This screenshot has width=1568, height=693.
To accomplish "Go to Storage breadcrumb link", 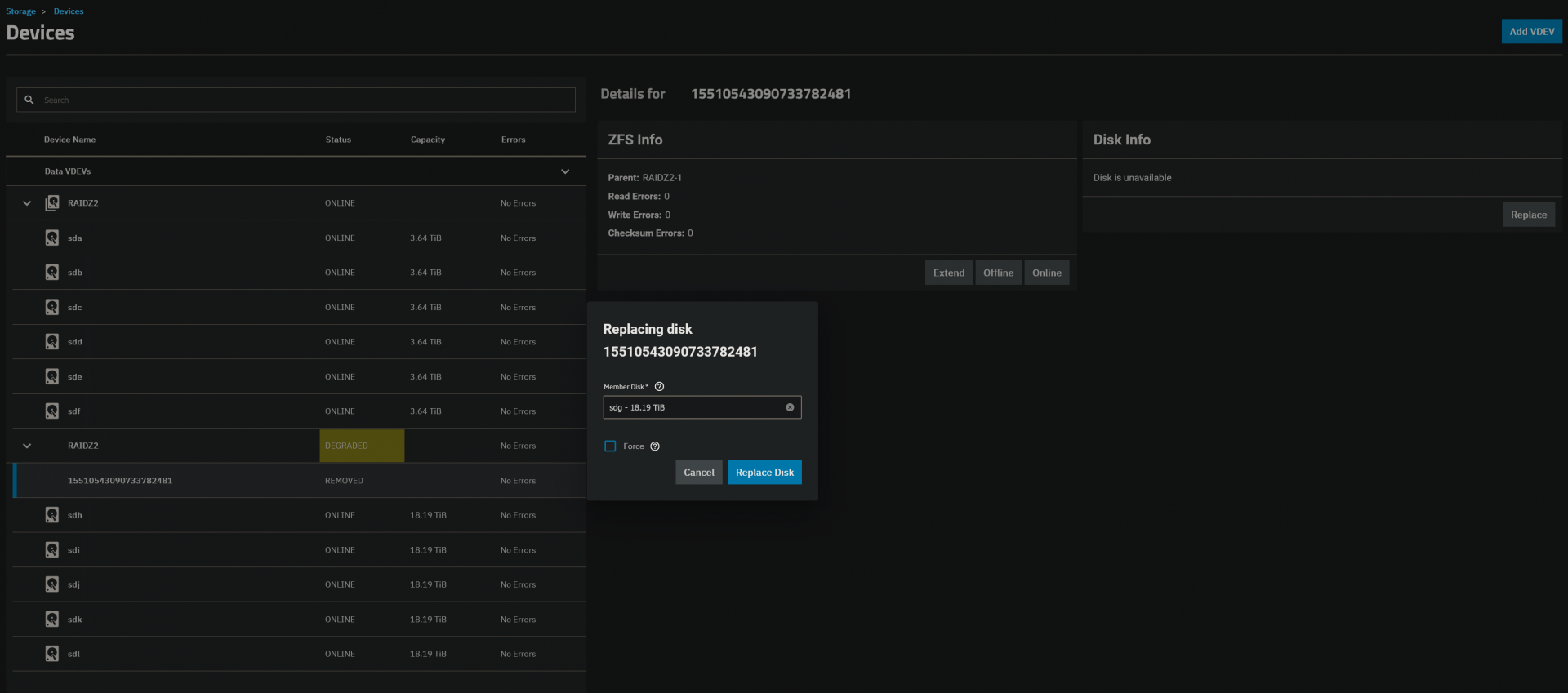I will click(x=20, y=11).
